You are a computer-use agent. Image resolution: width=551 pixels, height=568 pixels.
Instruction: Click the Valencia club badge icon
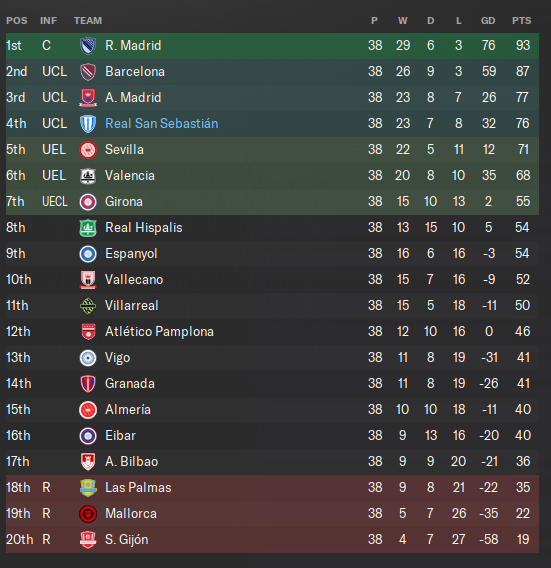pyautogui.click(x=88, y=176)
